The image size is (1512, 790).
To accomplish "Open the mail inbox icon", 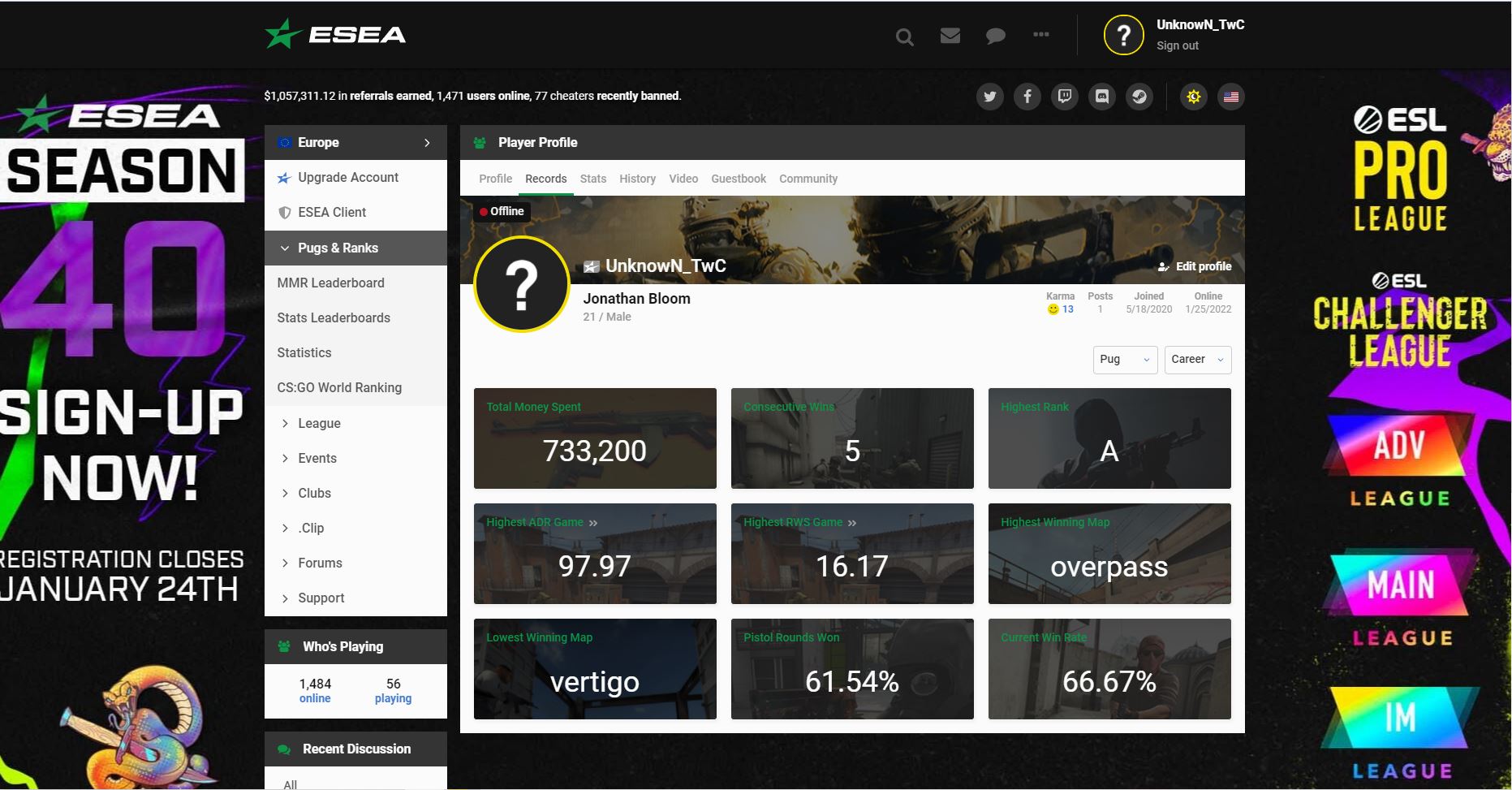I will pos(950,36).
